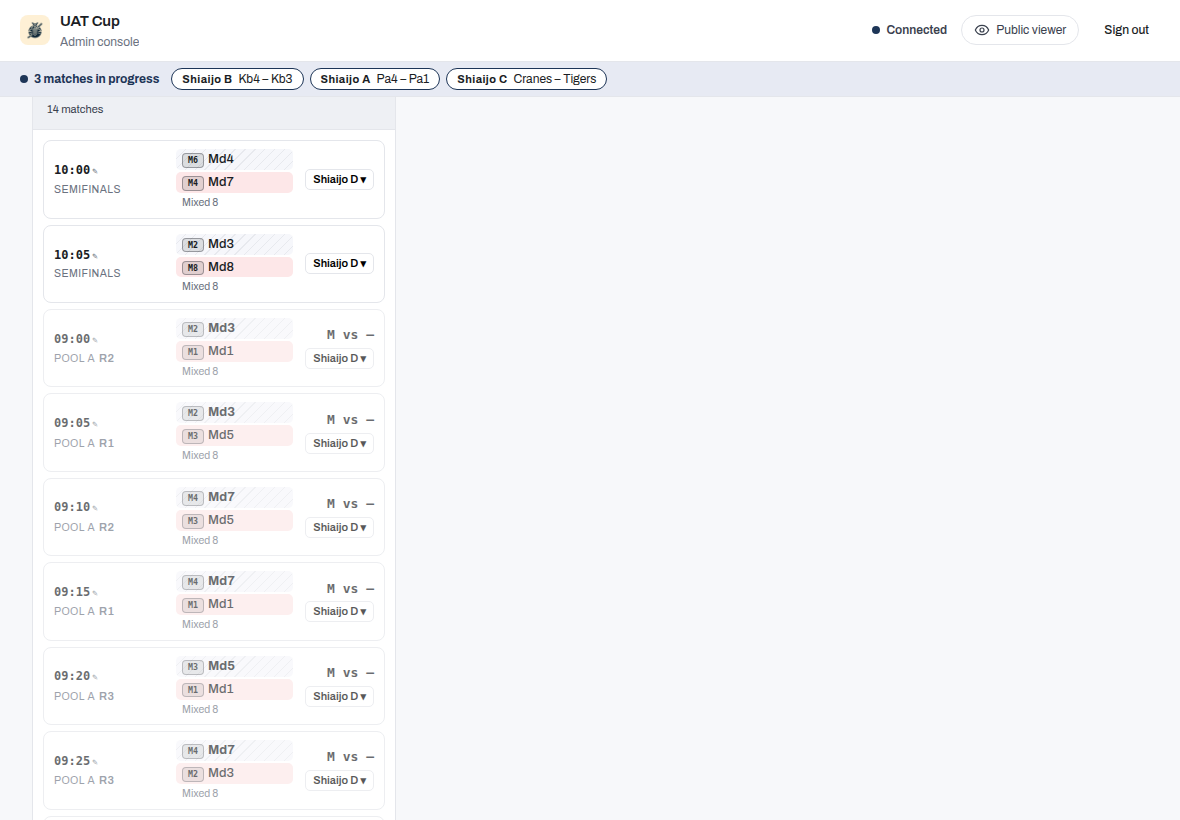Select team Md7 in 10:00 semifinal
Viewport: 1180px width, 820px height.
click(x=235, y=182)
